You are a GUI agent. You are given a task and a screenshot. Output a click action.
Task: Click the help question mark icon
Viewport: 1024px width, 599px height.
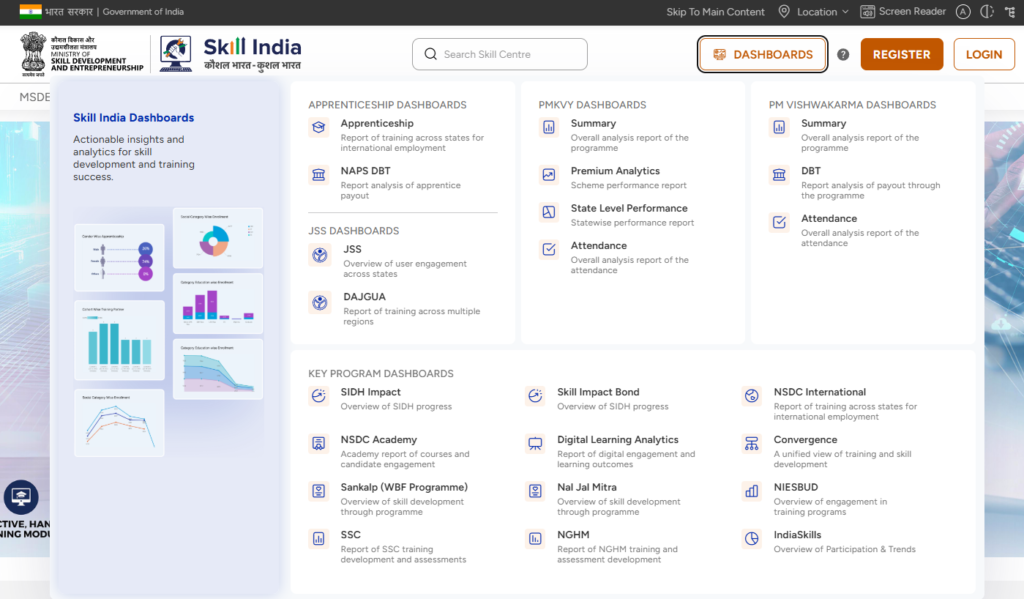(843, 55)
